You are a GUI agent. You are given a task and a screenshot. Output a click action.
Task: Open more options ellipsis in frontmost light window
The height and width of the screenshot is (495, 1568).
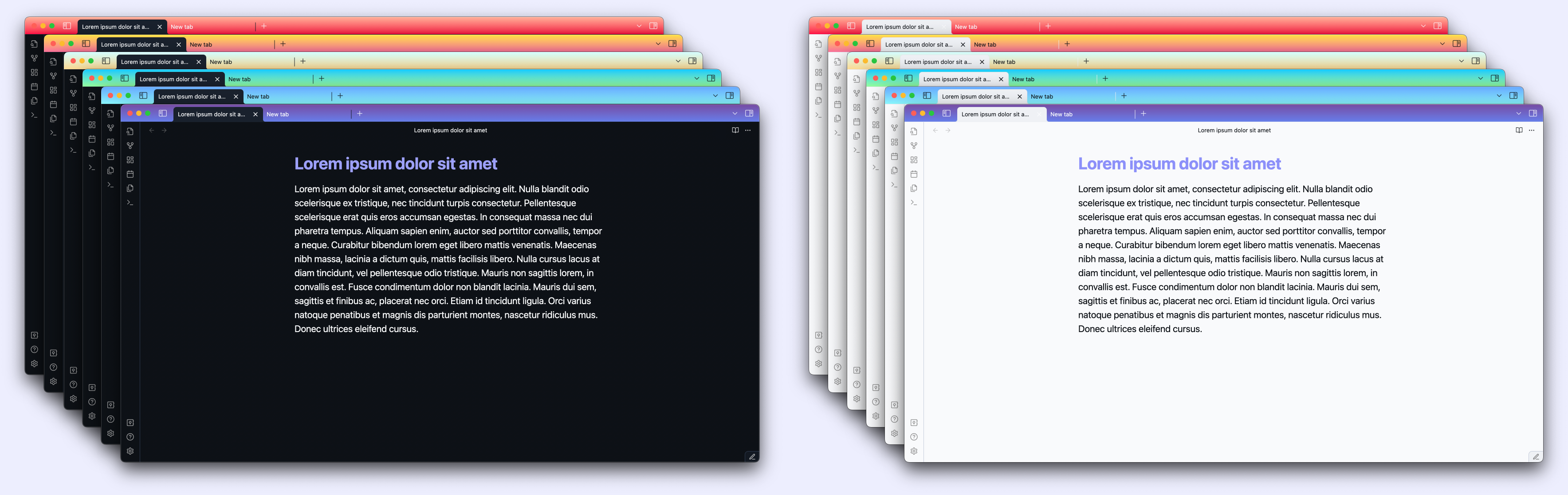pos(1532,130)
